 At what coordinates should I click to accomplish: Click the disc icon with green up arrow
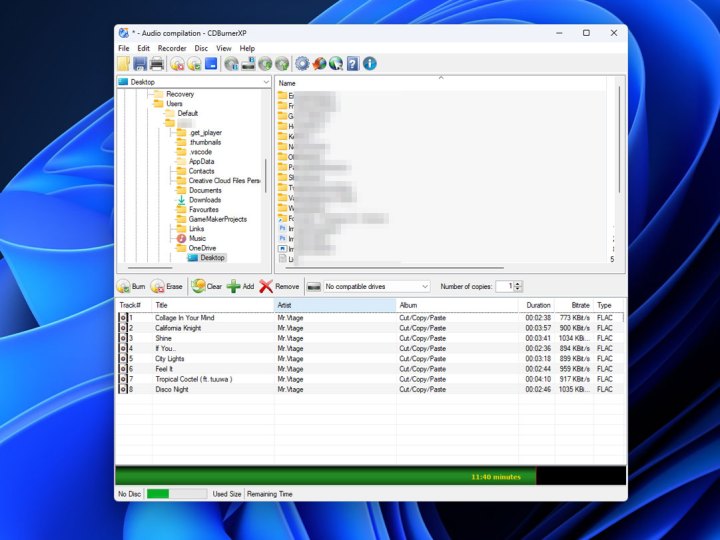[282, 63]
